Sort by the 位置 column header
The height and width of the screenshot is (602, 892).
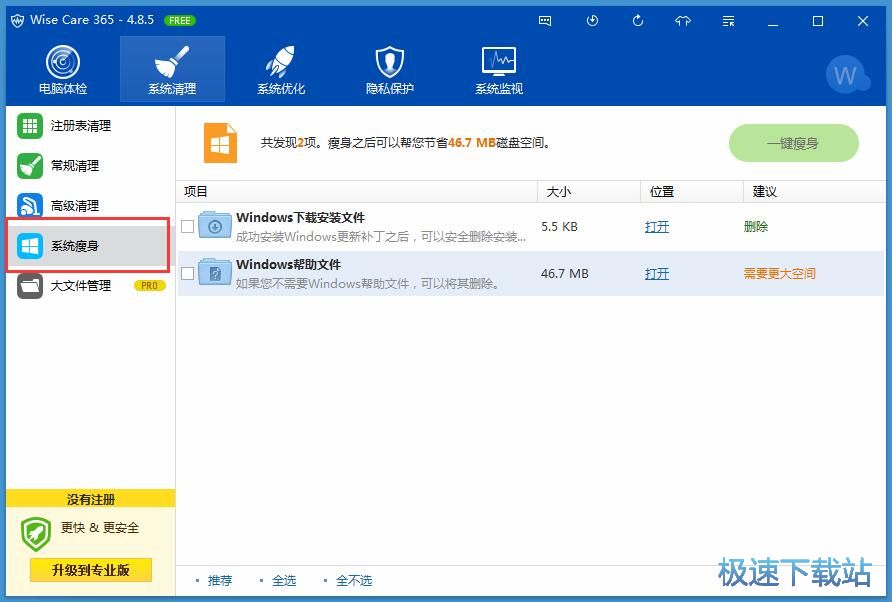pyautogui.click(x=692, y=192)
